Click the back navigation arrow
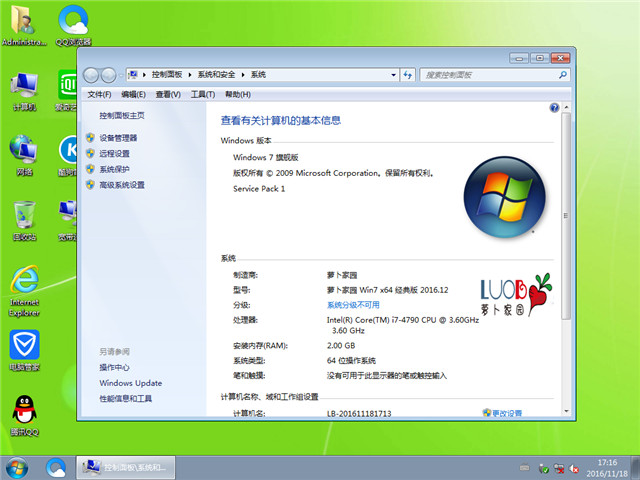This screenshot has width=640, height=480. (91, 75)
